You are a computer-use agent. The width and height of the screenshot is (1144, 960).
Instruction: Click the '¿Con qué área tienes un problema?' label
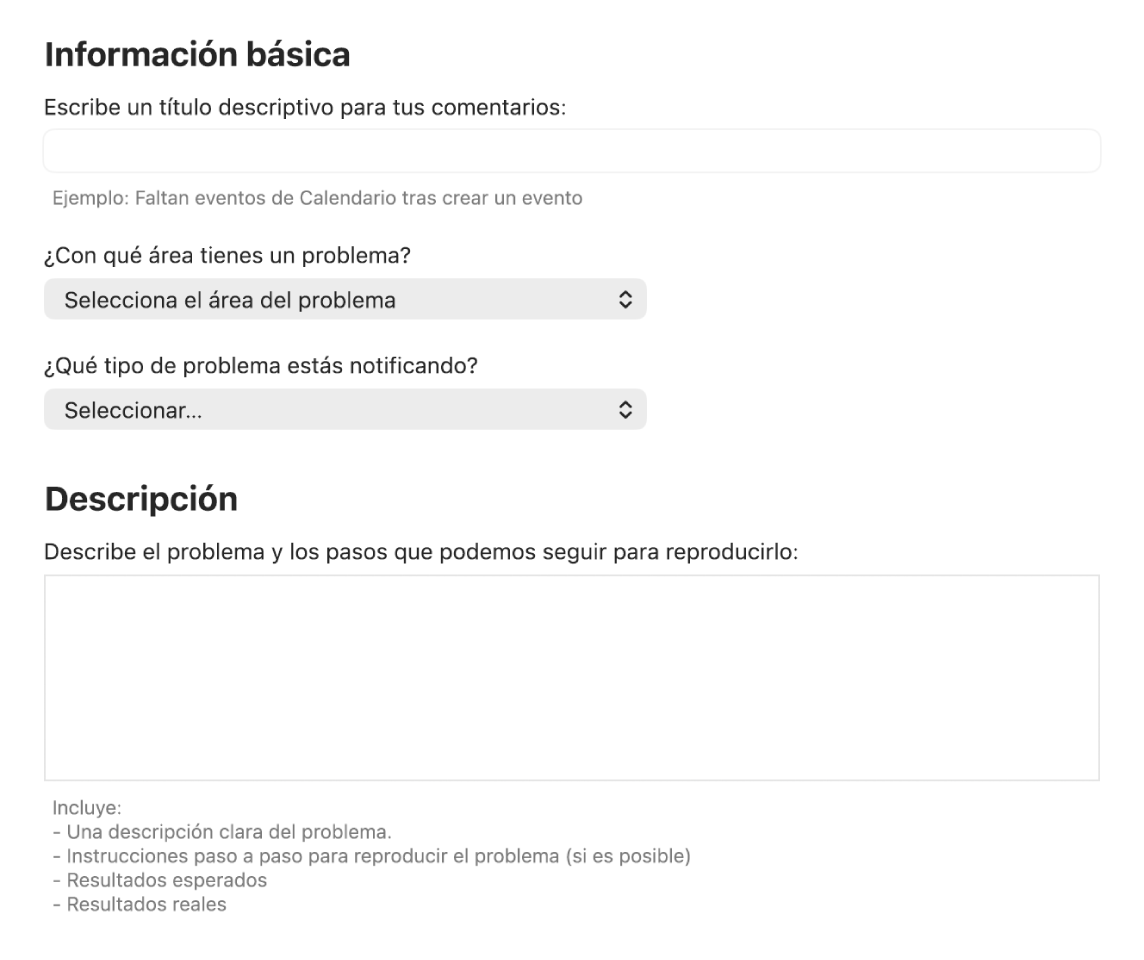click(x=229, y=257)
